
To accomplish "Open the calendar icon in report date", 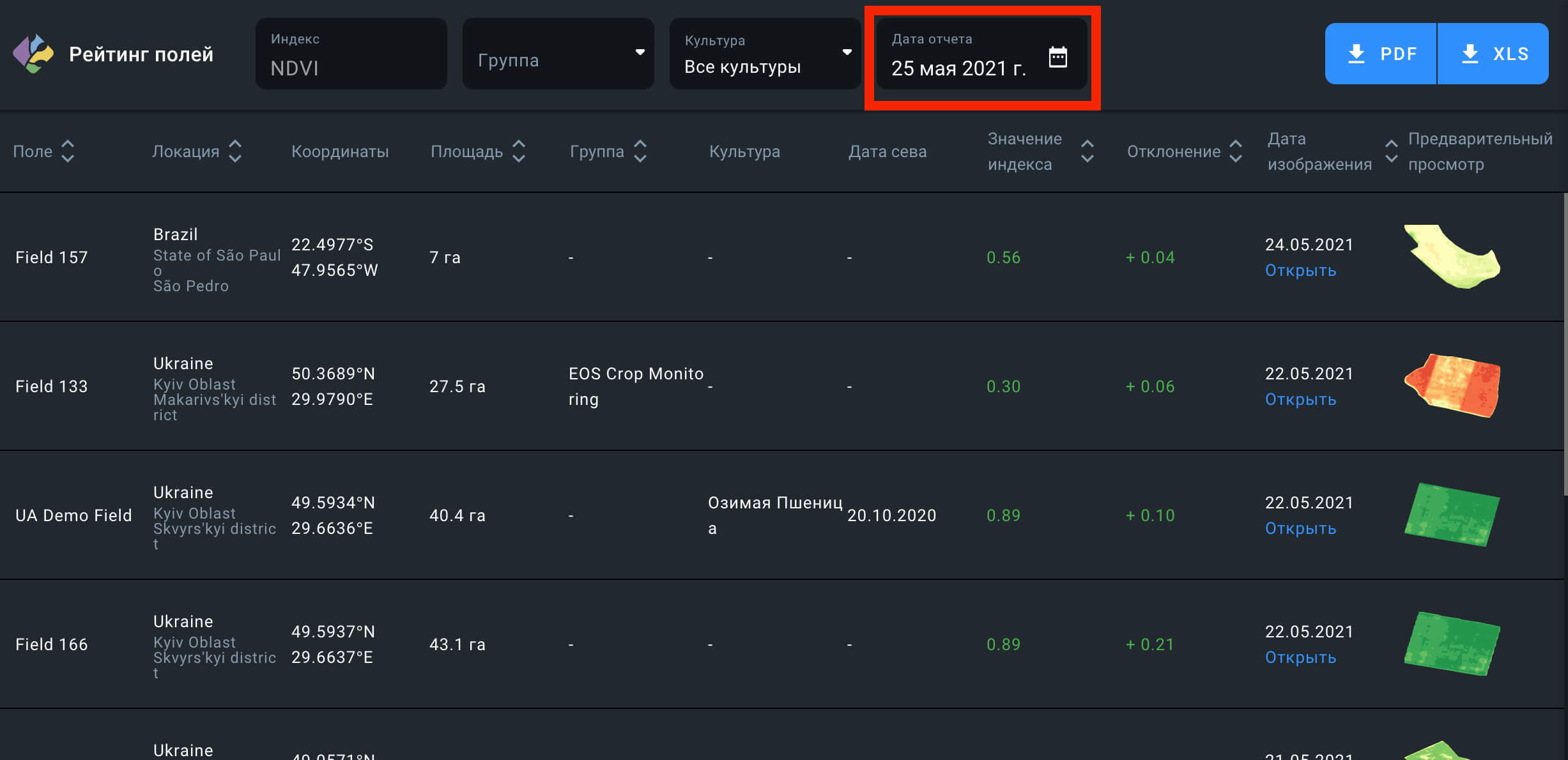I will [x=1057, y=57].
